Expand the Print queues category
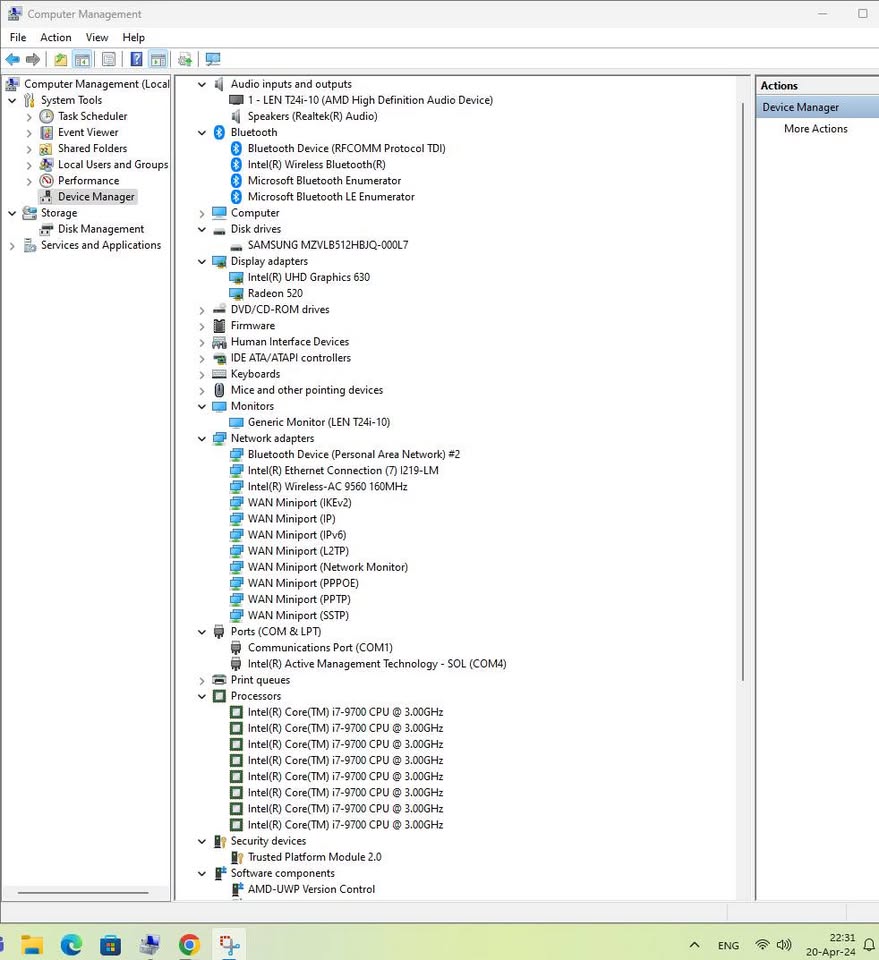The width and height of the screenshot is (879, 960). 202,681
